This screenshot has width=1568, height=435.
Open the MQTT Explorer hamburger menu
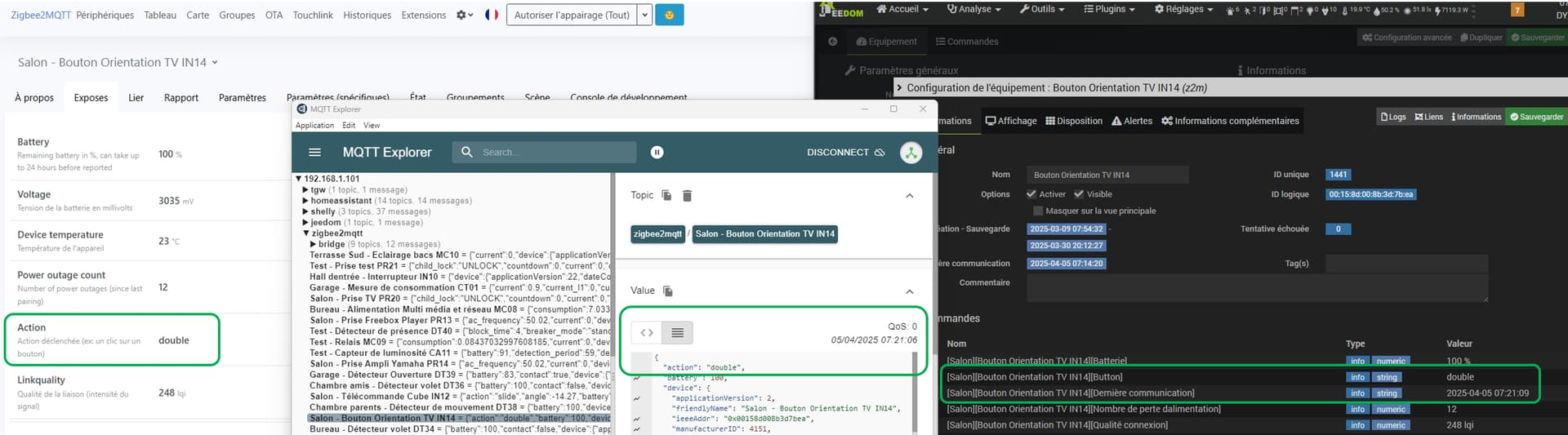pyautogui.click(x=314, y=153)
